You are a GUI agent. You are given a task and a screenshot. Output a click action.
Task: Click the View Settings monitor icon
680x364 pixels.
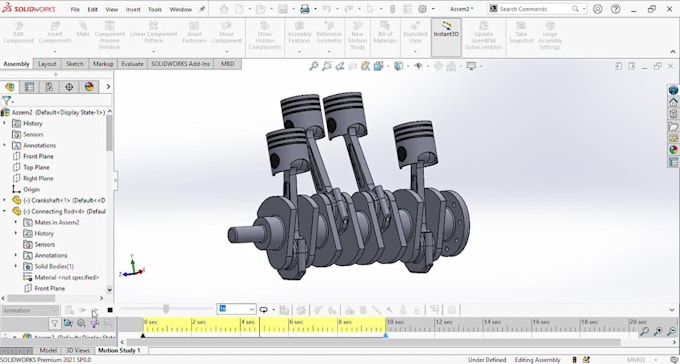point(471,66)
